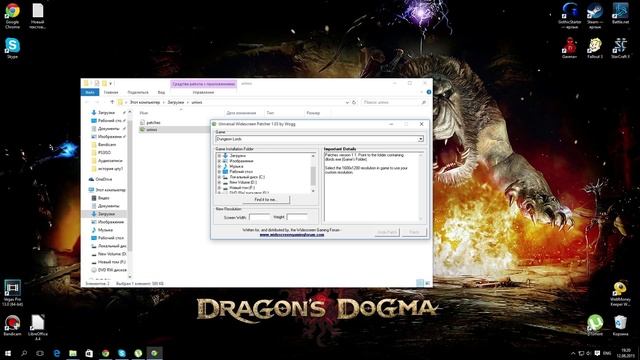Switch to the Поделиться ribbon tab

point(138,92)
